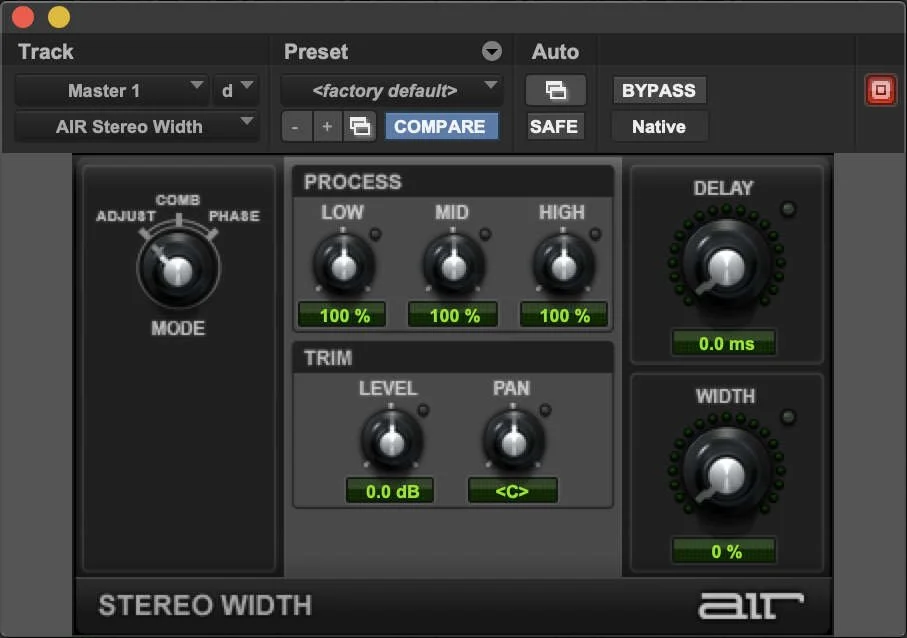Click the TRIM section header
This screenshot has height=638, width=907.
pos(453,357)
